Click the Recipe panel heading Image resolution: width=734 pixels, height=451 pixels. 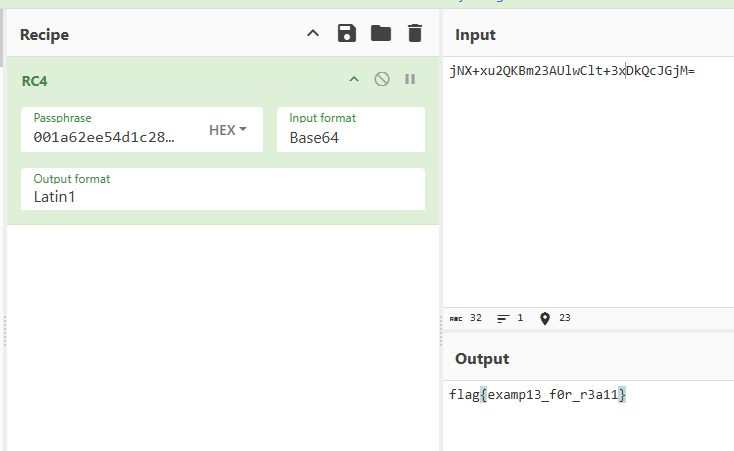pos(45,35)
